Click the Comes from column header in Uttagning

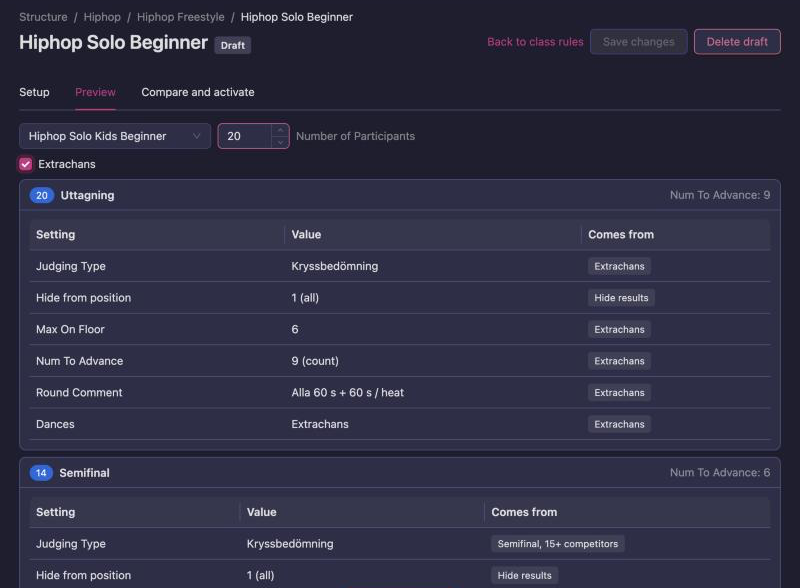(621, 235)
